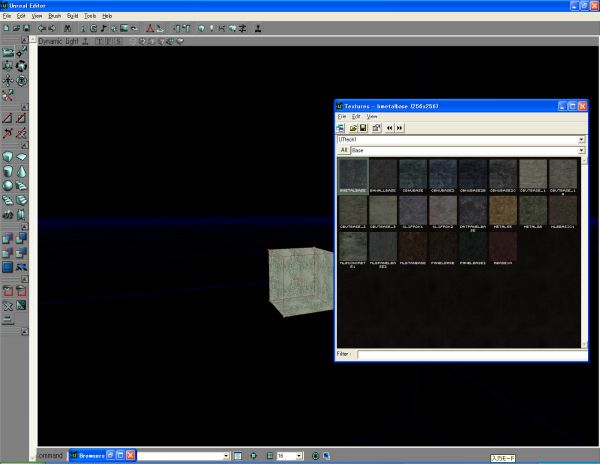
Task: Toggle the vertex snap icon in bottom bar
Action: pos(253,456)
